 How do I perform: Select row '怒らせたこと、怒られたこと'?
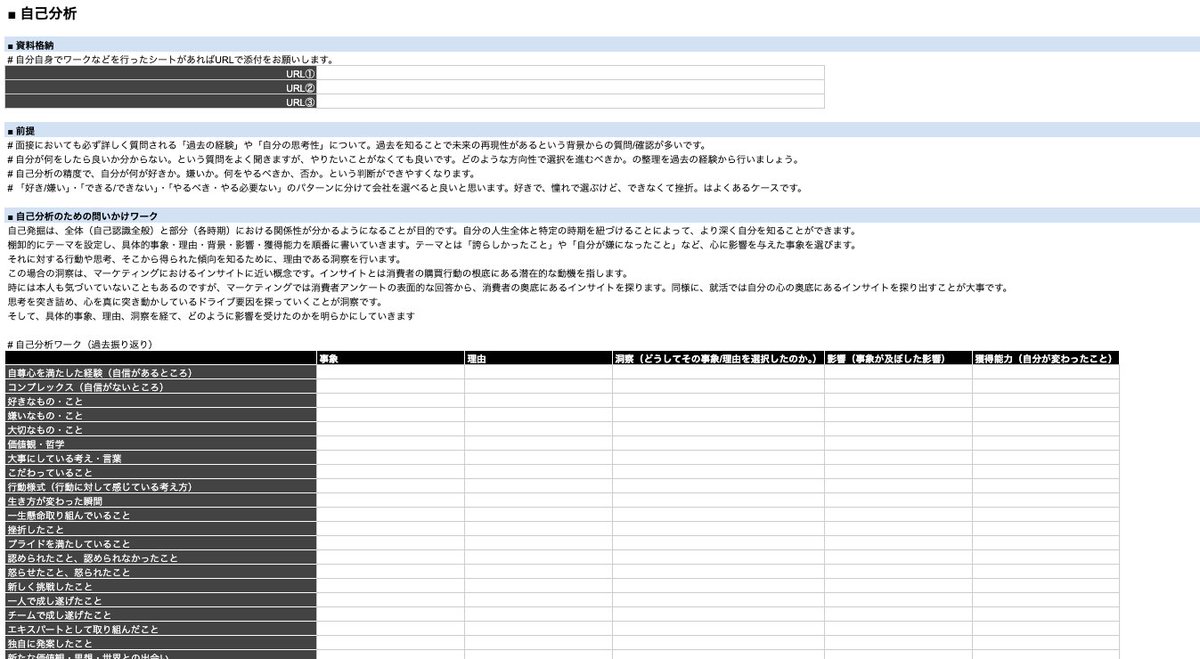click(x=161, y=572)
